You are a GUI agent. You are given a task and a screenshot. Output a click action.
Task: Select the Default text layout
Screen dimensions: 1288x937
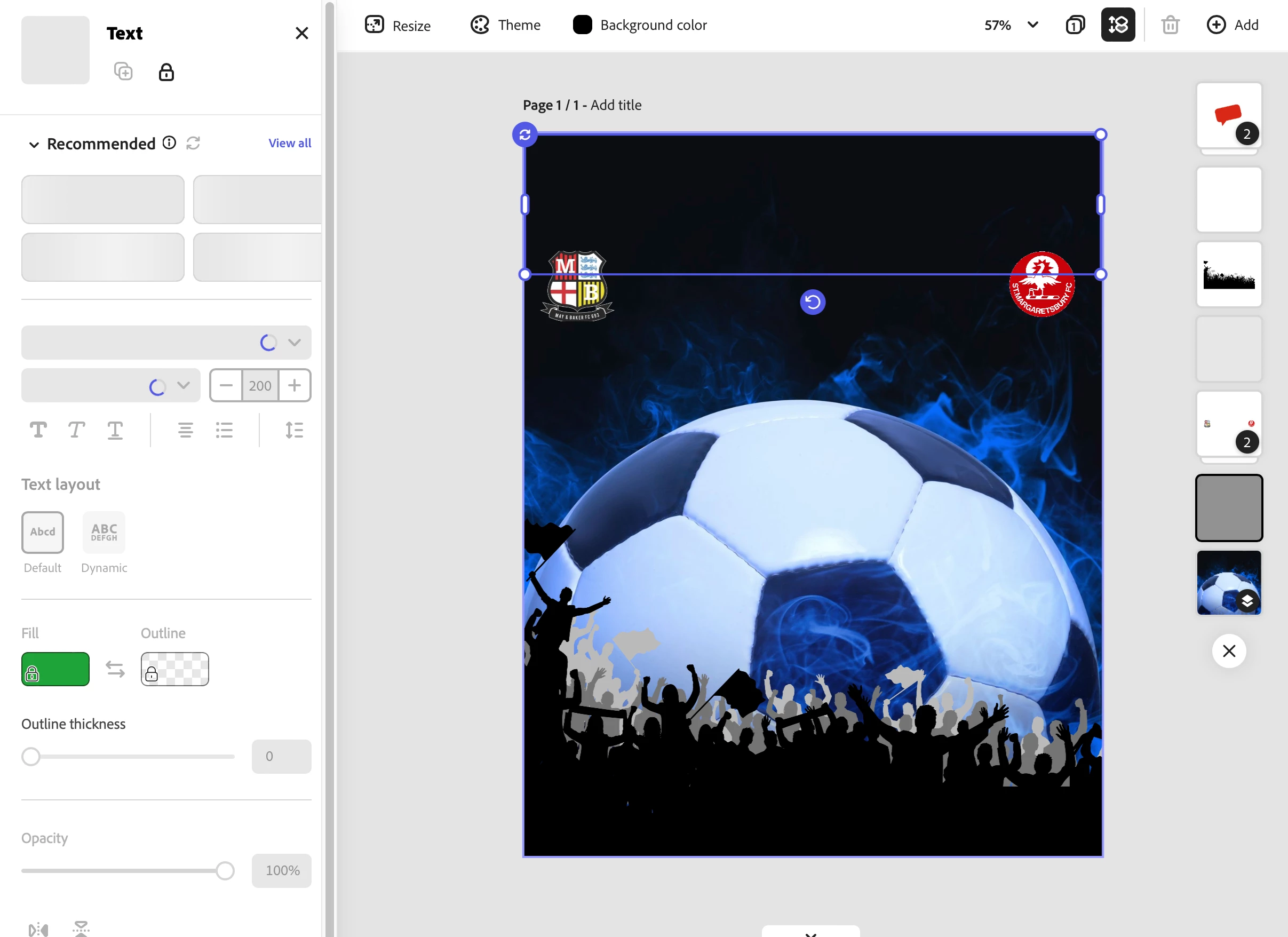point(43,532)
